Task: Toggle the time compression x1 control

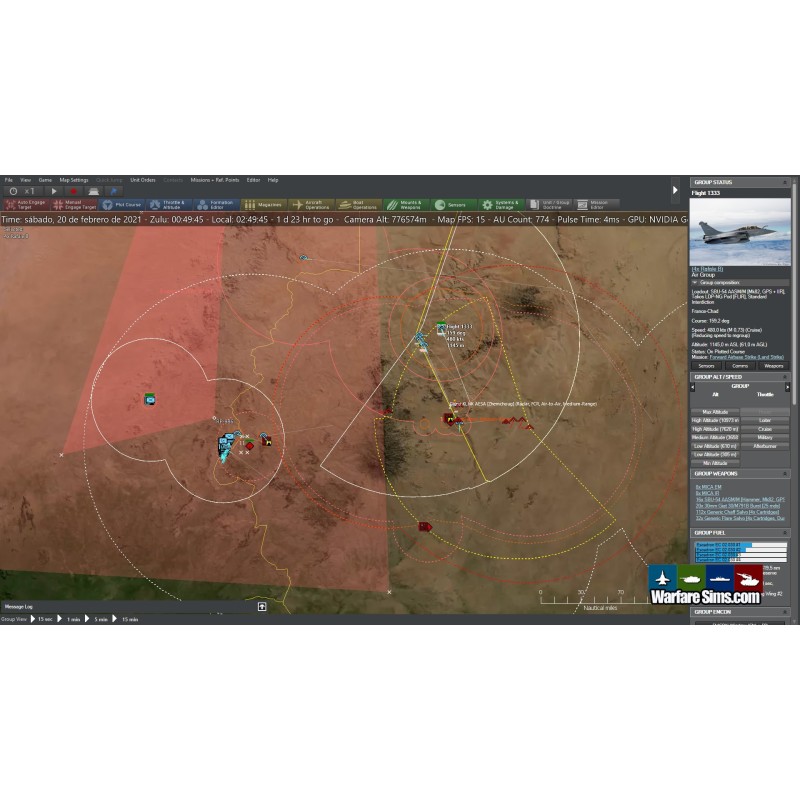Action: [31, 191]
